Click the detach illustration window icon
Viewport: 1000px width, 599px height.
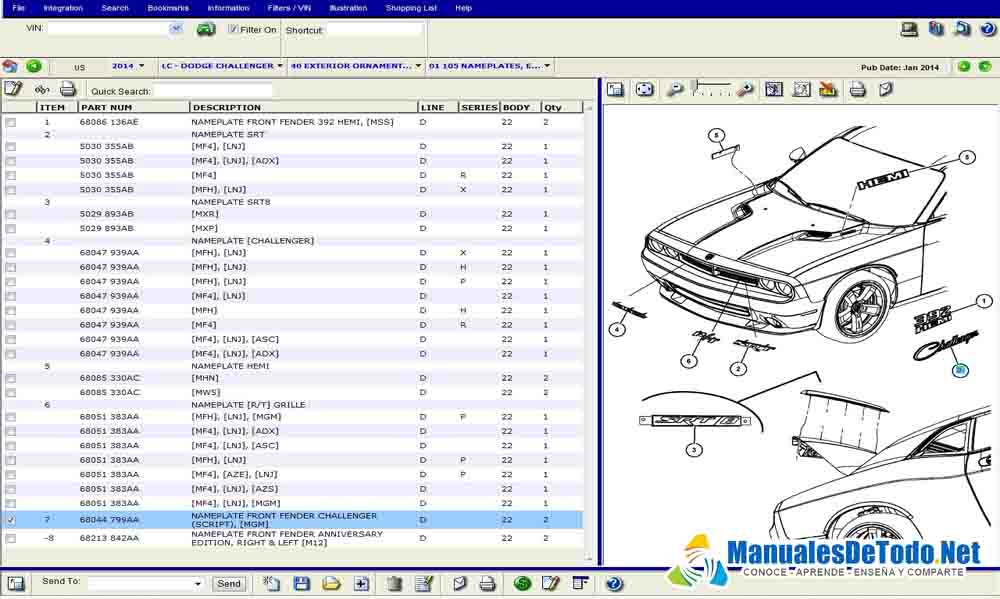(615, 90)
